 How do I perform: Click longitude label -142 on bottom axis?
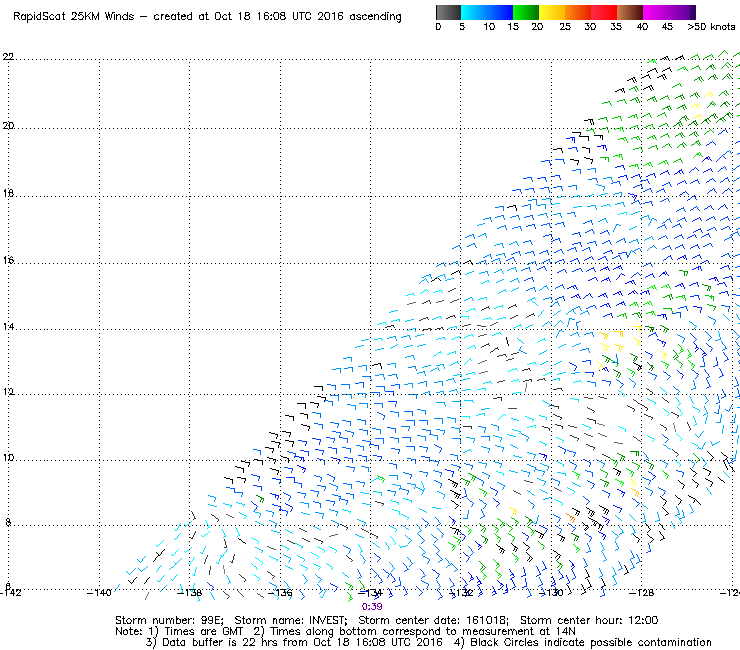(x=11, y=593)
